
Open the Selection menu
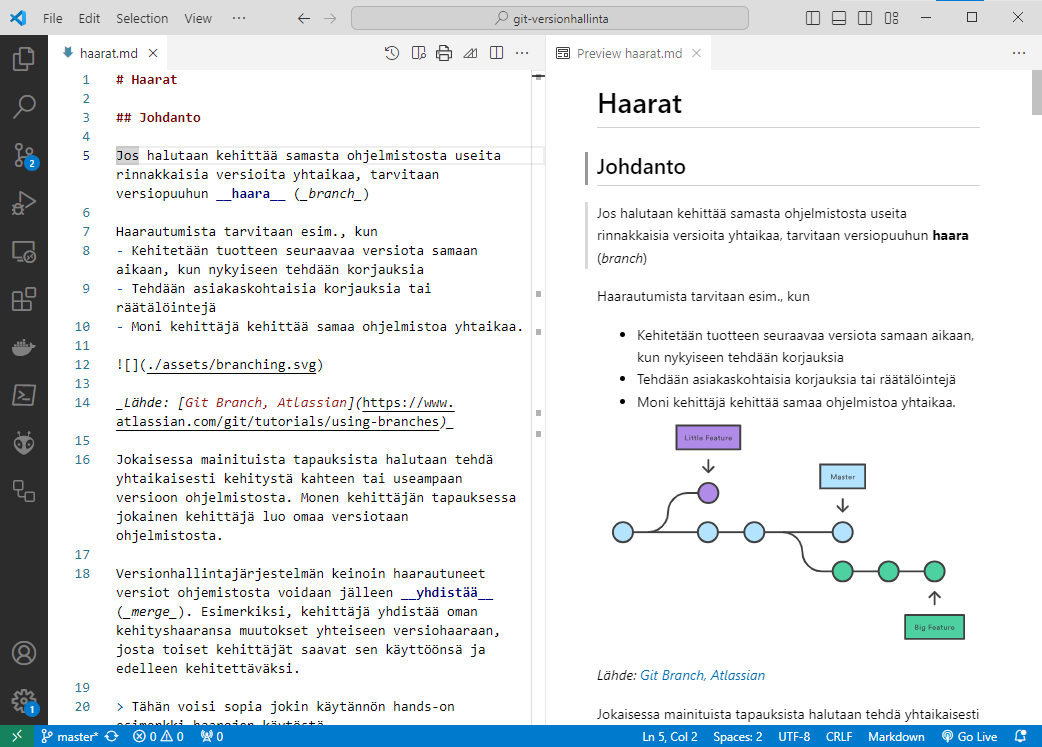tap(142, 18)
